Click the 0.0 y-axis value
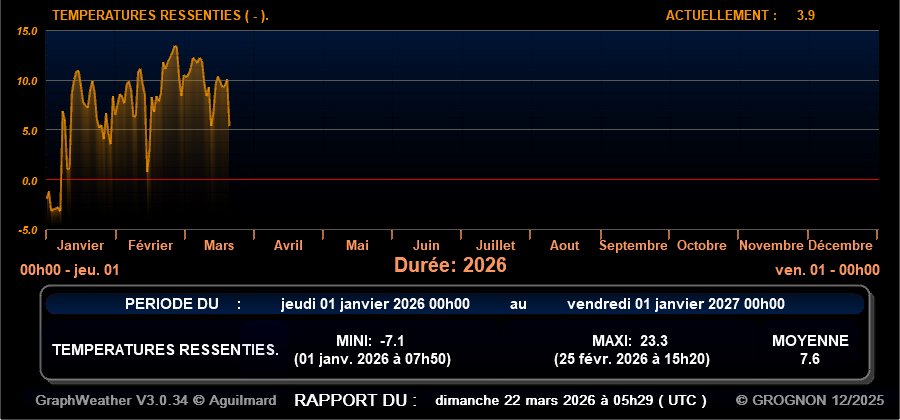The width and height of the screenshot is (900, 420). (30, 180)
